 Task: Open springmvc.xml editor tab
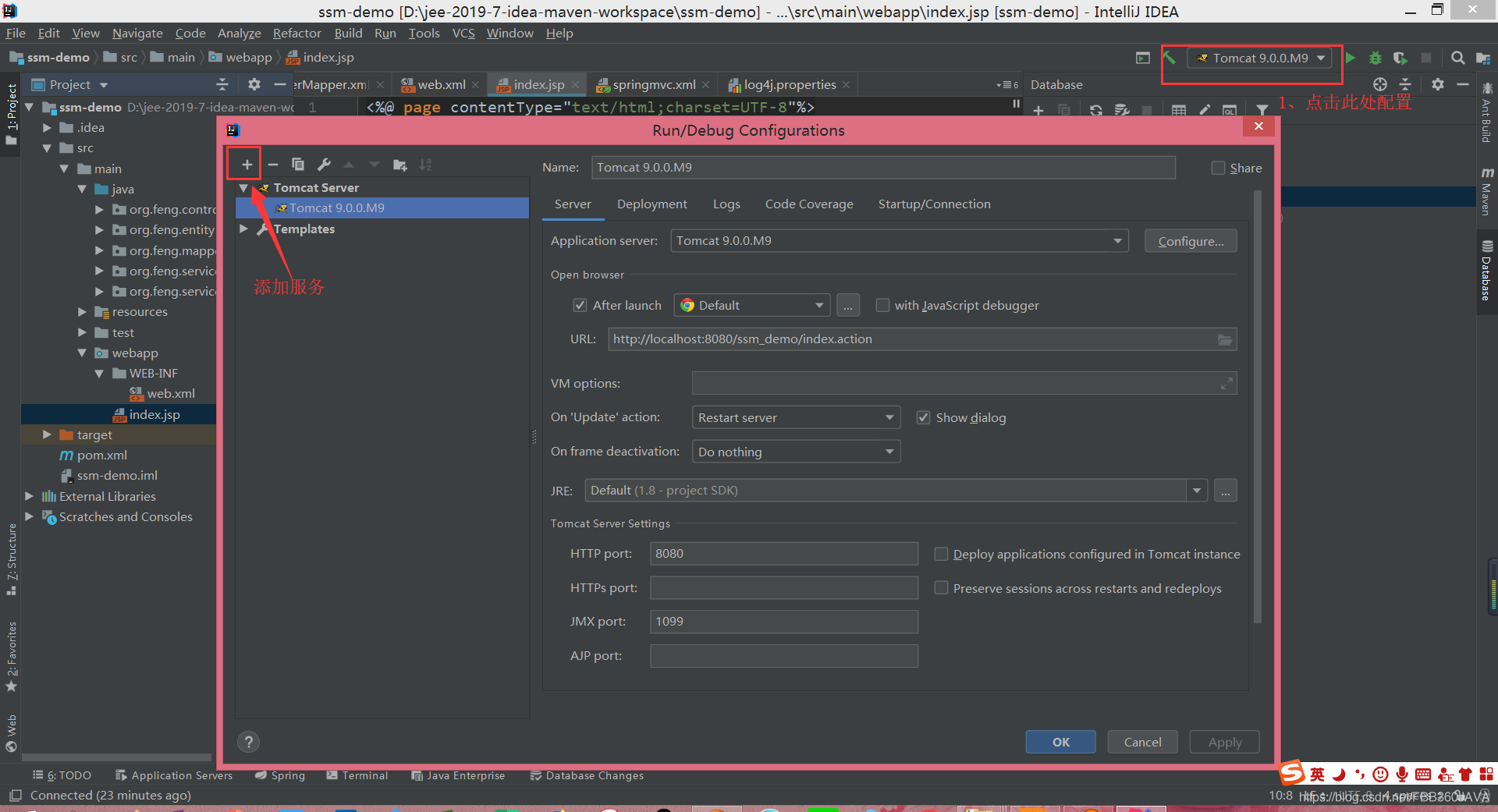tap(654, 84)
